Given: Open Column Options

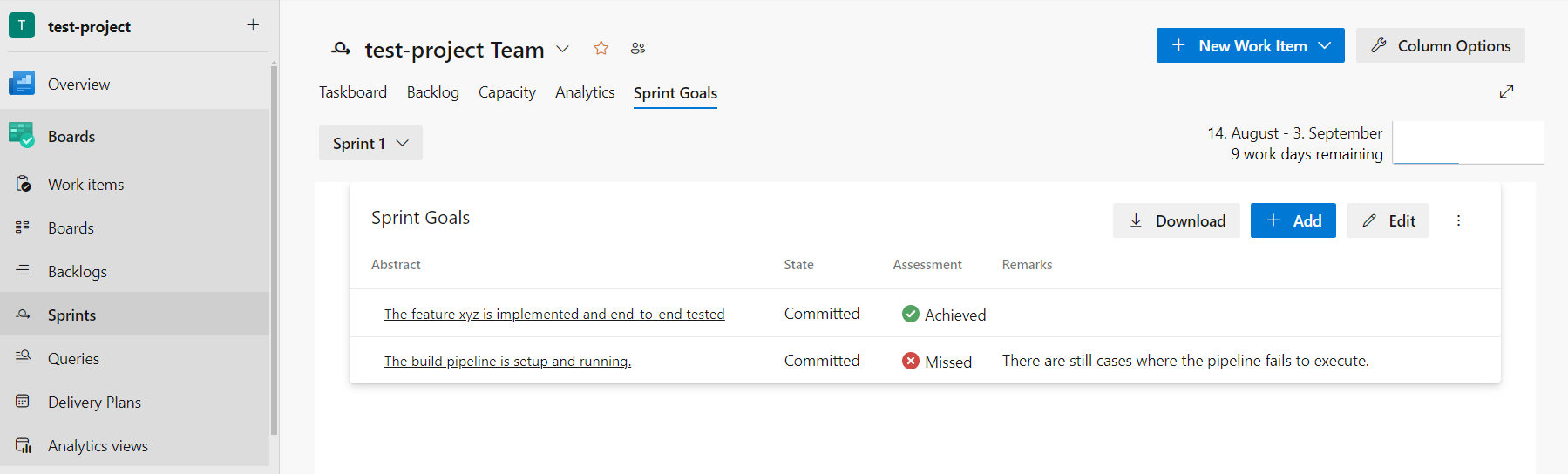Looking at the screenshot, I should (x=1440, y=46).
